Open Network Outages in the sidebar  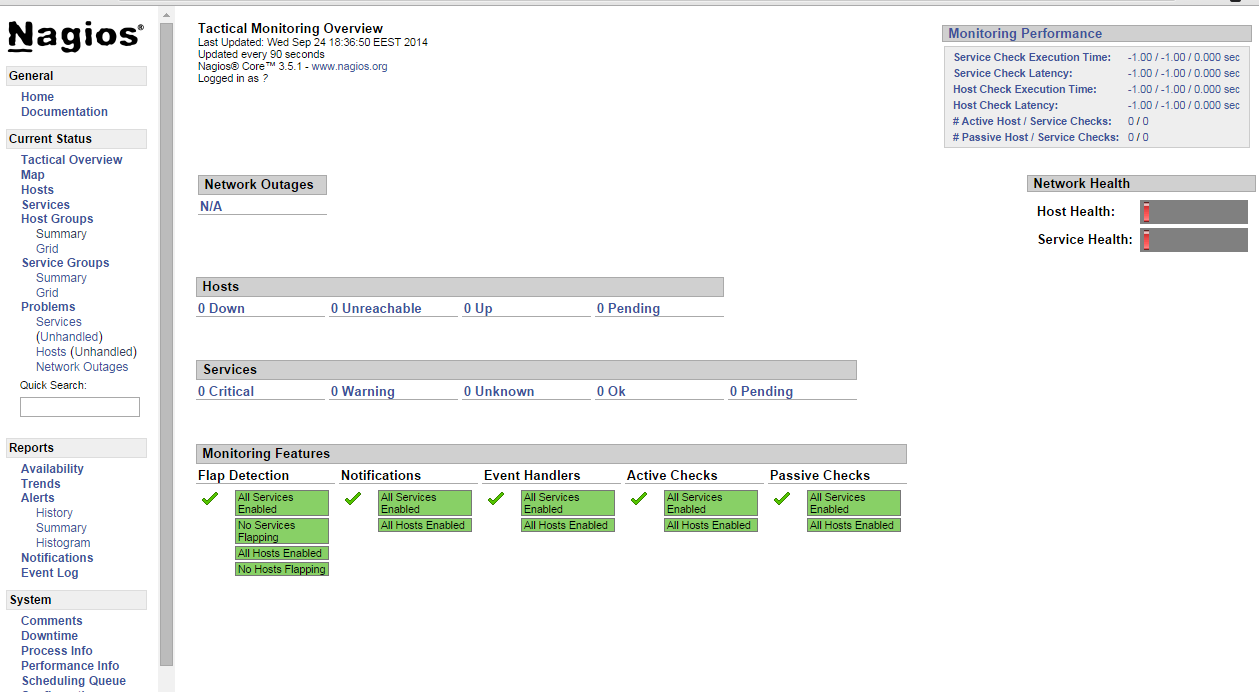[82, 367]
